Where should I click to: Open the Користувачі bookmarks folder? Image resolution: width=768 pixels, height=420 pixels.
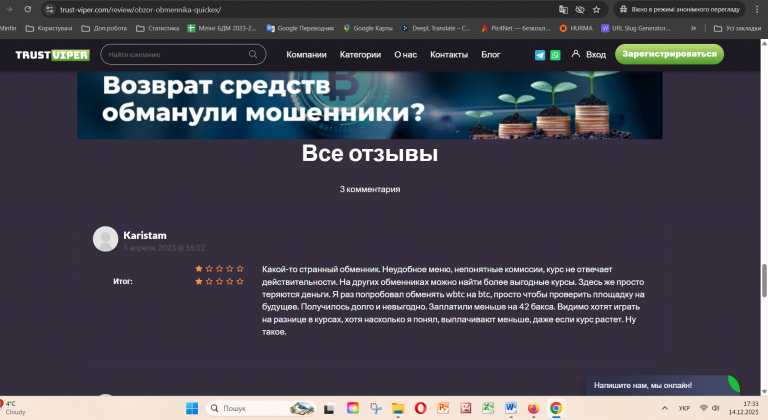pyautogui.click(x=48, y=28)
